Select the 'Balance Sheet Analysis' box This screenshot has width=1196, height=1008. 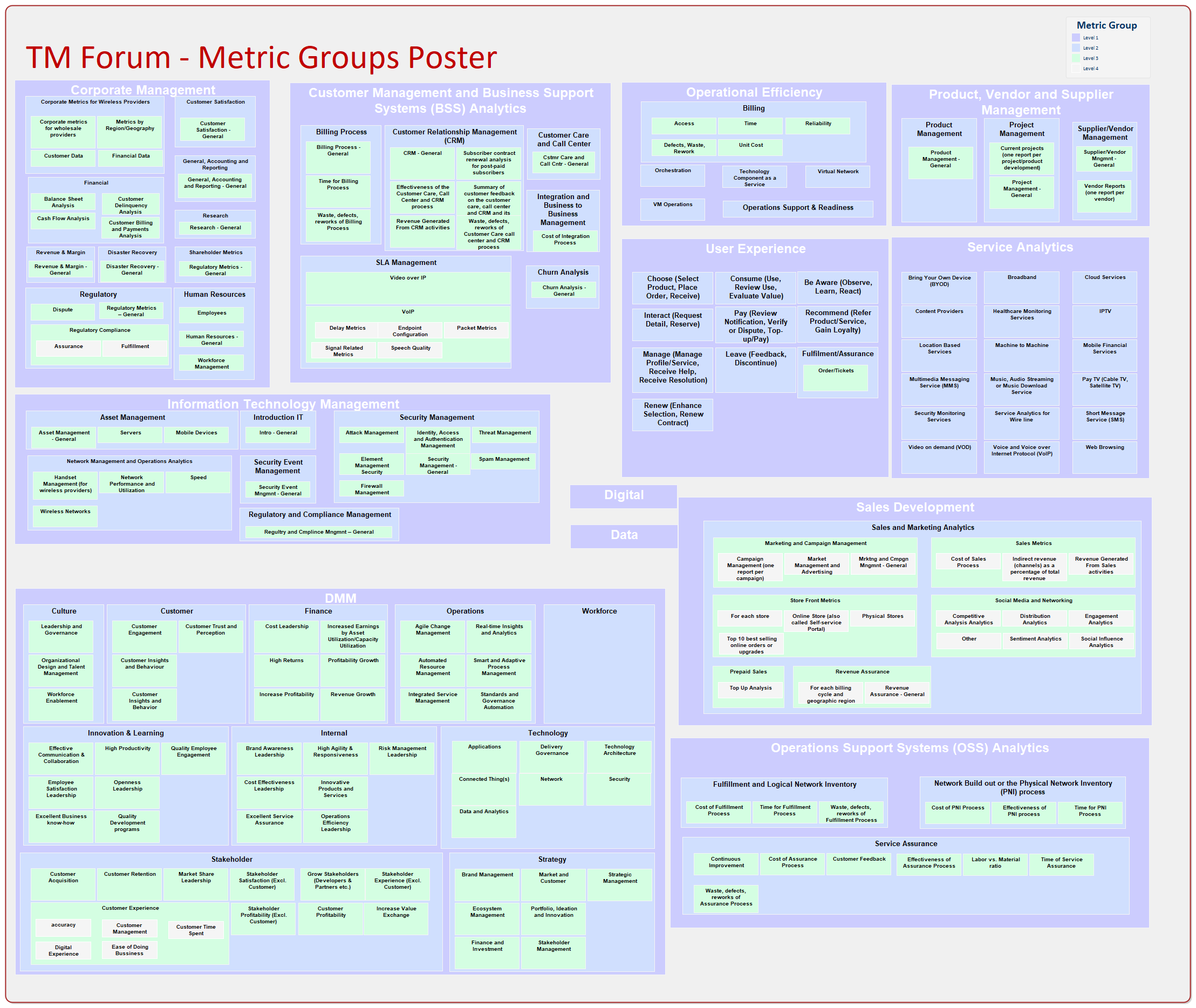64,202
